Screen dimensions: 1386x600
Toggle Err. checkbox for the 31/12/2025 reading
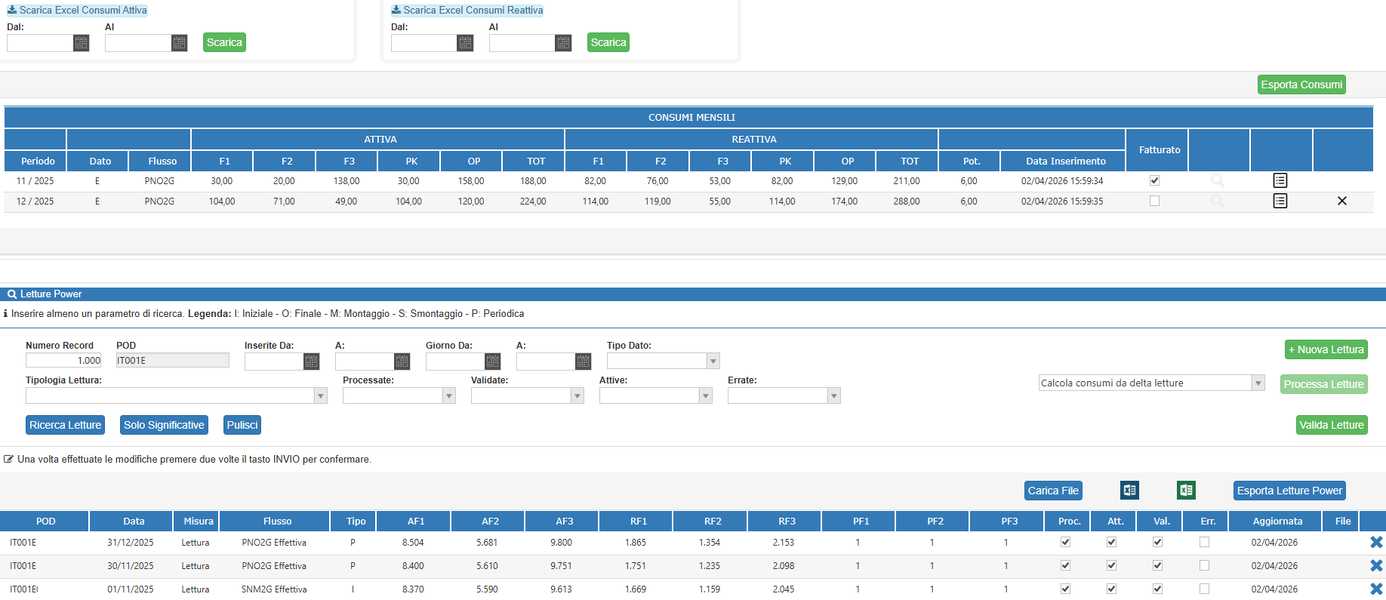coord(1204,542)
